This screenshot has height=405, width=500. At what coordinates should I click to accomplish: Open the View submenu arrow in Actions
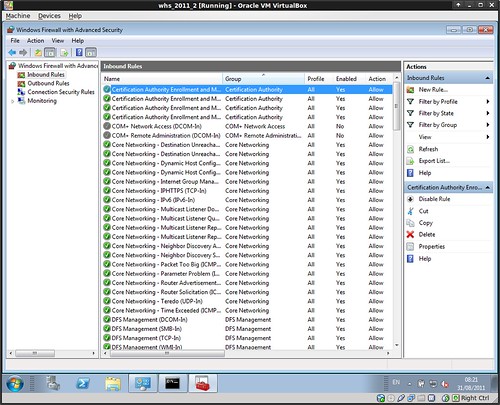pyautogui.click(x=488, y=137)
